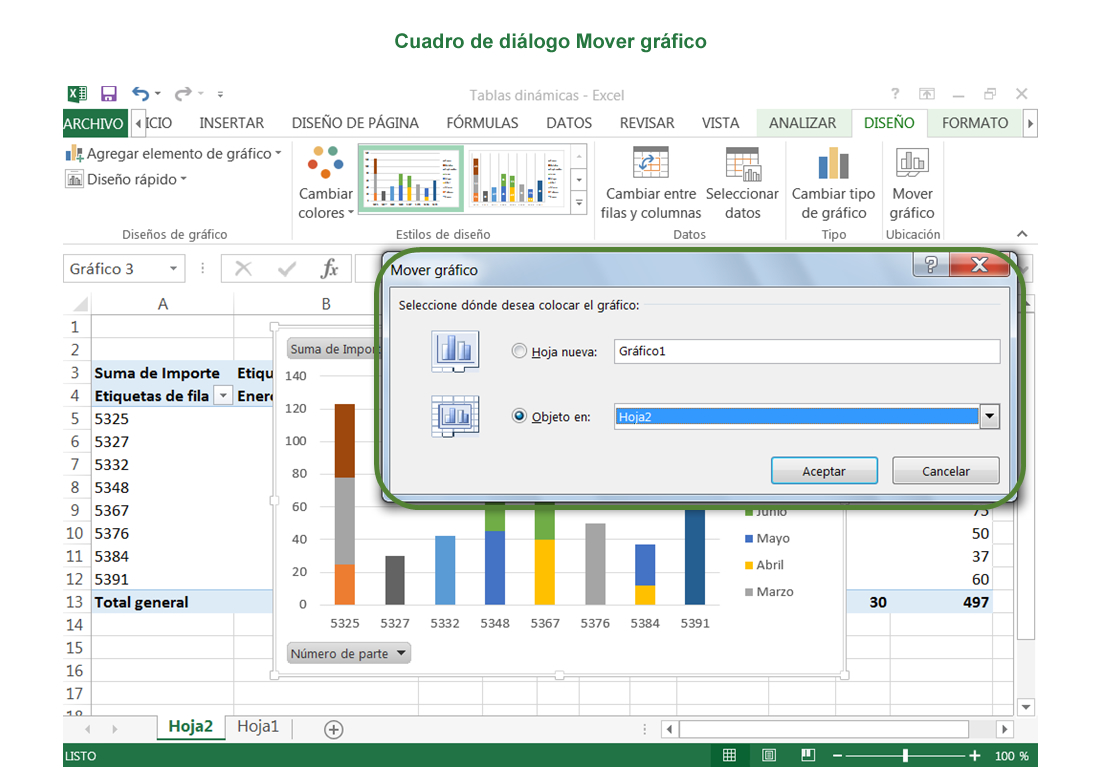
Task: Click the Redo arrow icon
Action: pyautogui.click(x=183, y=94)
